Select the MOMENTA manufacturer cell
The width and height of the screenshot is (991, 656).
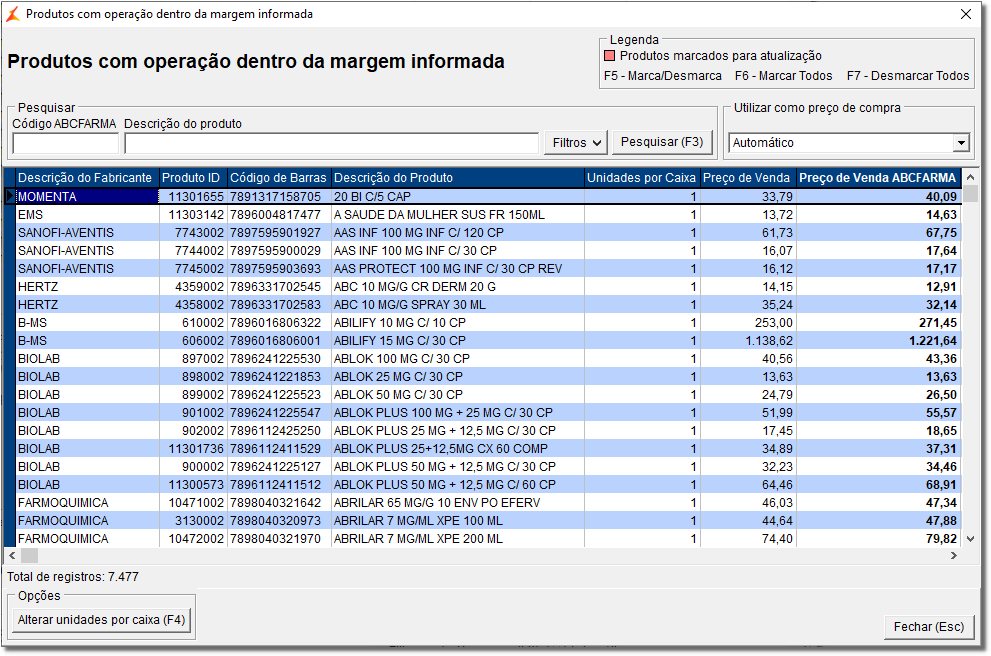[87, 197]
